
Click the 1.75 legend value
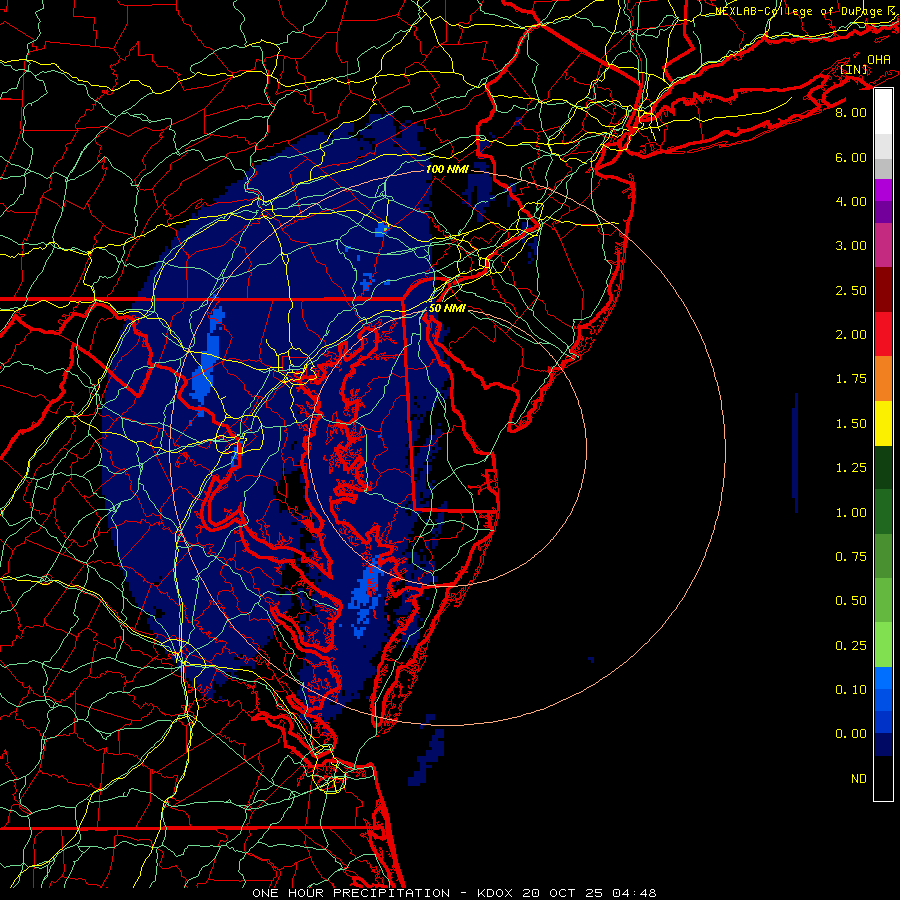[x=851, y=379]
